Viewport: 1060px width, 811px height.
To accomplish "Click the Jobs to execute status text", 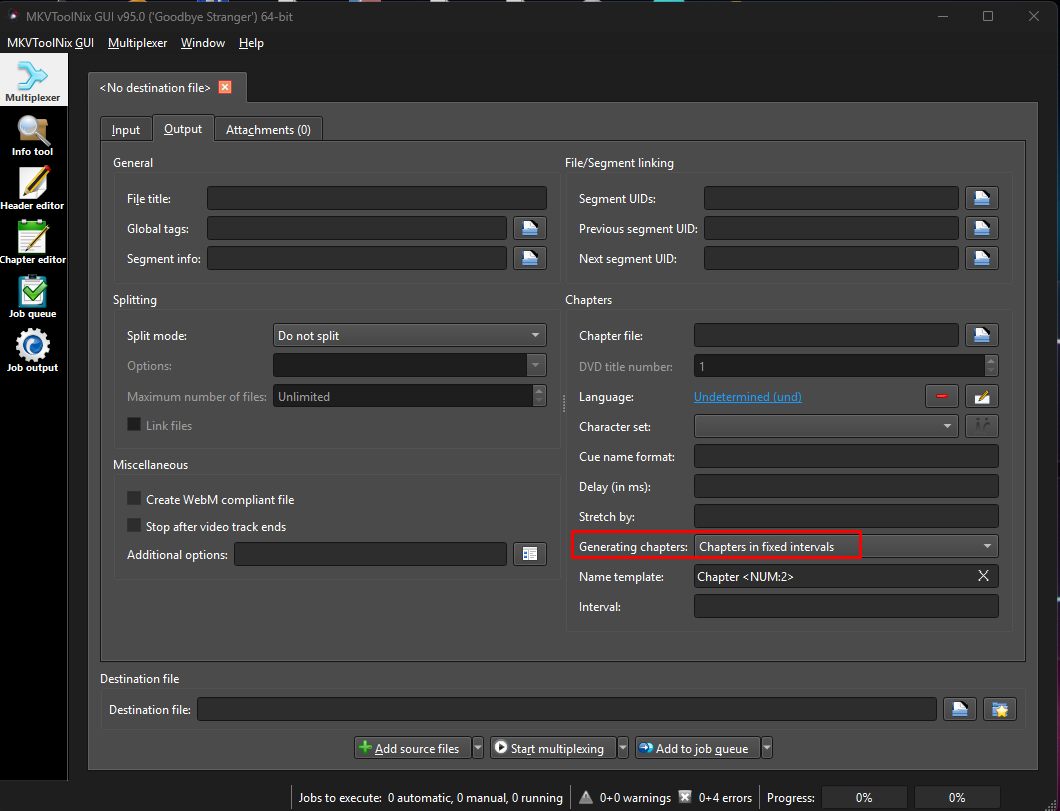I will (x=431, y=797).
